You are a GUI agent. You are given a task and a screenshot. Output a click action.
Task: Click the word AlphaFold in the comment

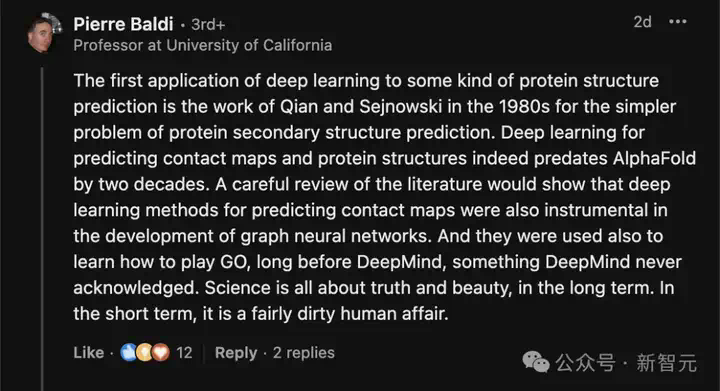[654, 158]
